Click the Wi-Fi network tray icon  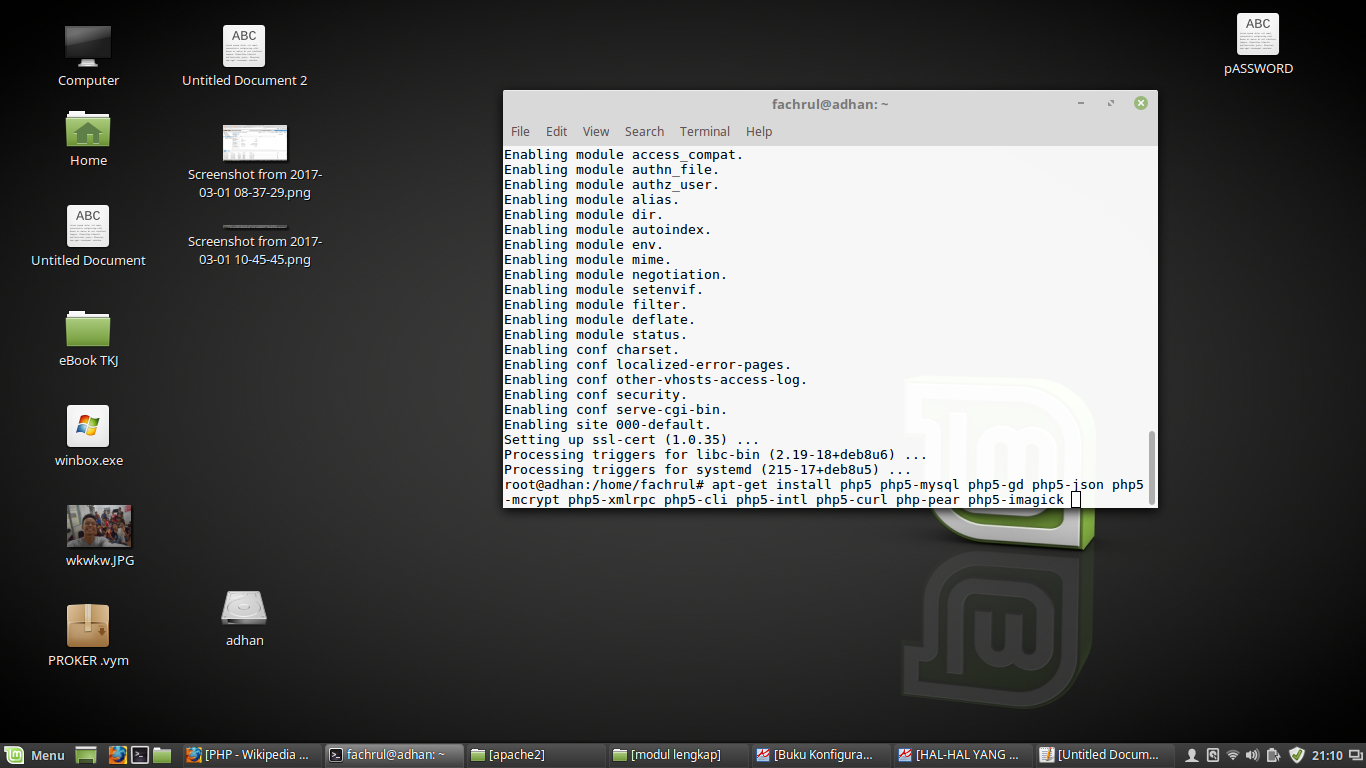[x=1233, y=755]
